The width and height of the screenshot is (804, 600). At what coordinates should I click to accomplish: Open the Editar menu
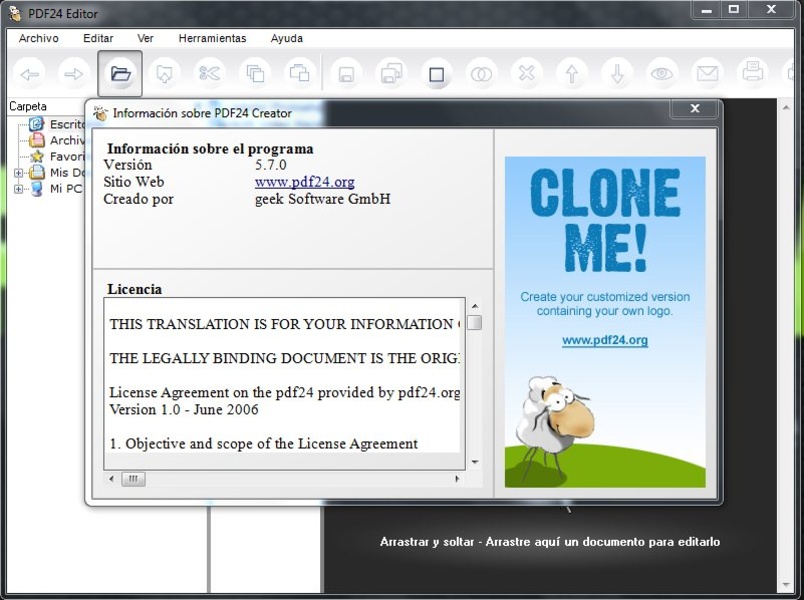tap(98, 38)
